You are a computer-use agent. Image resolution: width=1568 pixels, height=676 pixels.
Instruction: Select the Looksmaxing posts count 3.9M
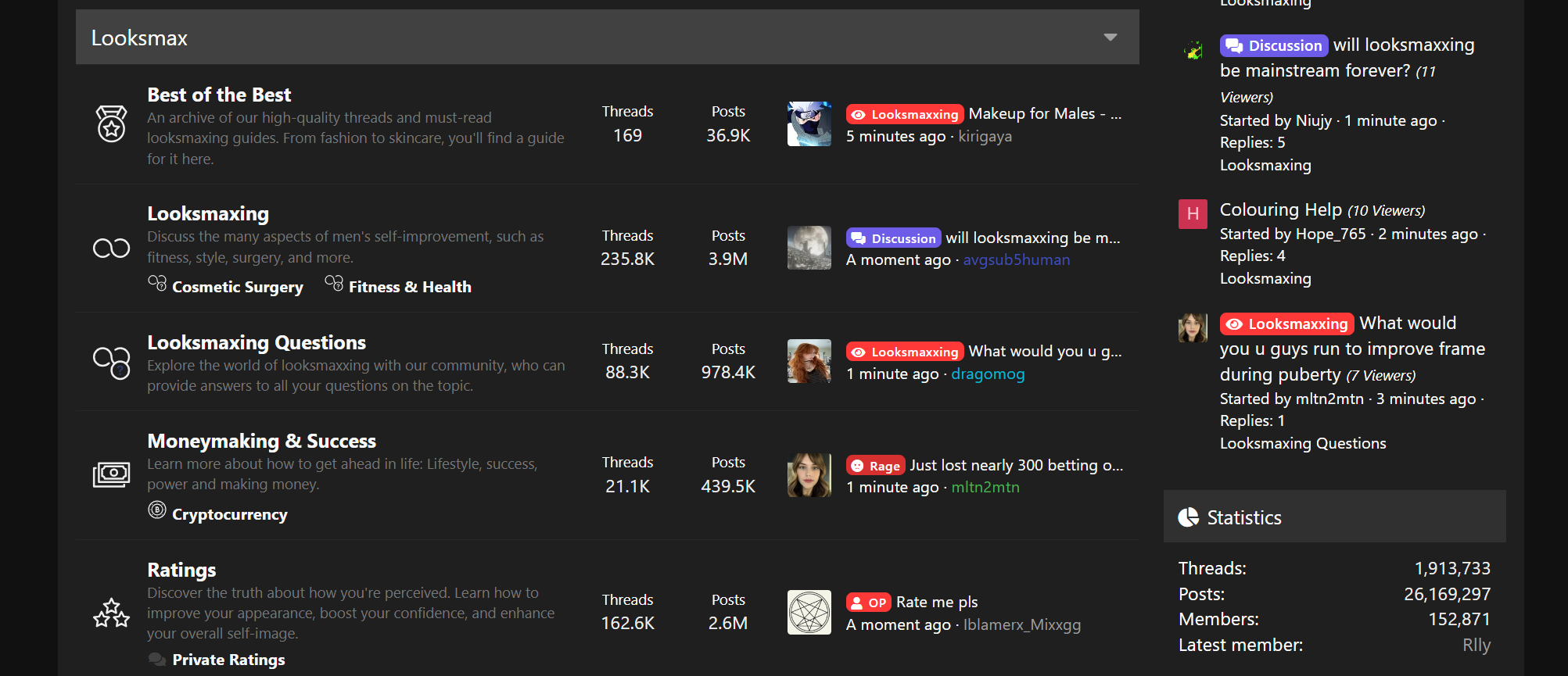727,259
